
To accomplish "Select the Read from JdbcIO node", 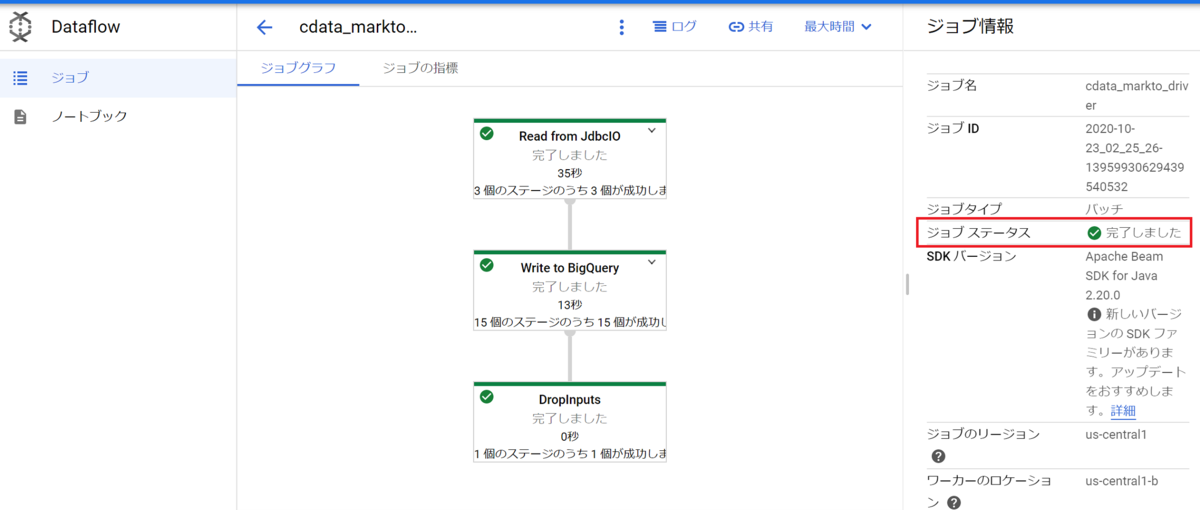I will click(x=570, y=159).
